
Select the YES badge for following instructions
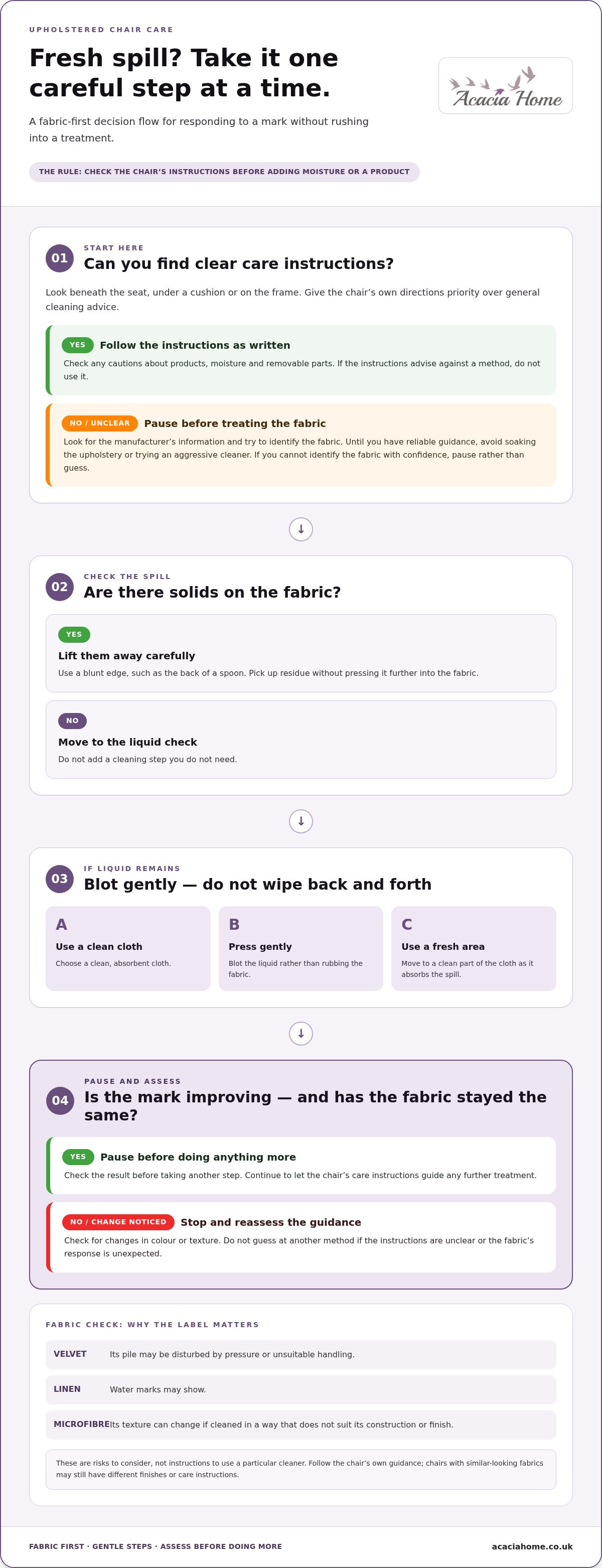(x=77, y=345)
